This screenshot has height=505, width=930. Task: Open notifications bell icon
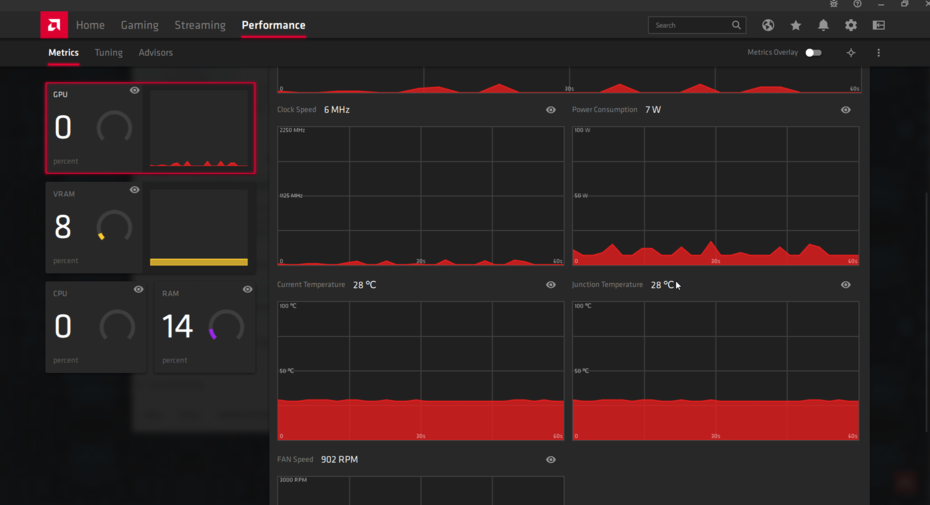tap(823, 25)
